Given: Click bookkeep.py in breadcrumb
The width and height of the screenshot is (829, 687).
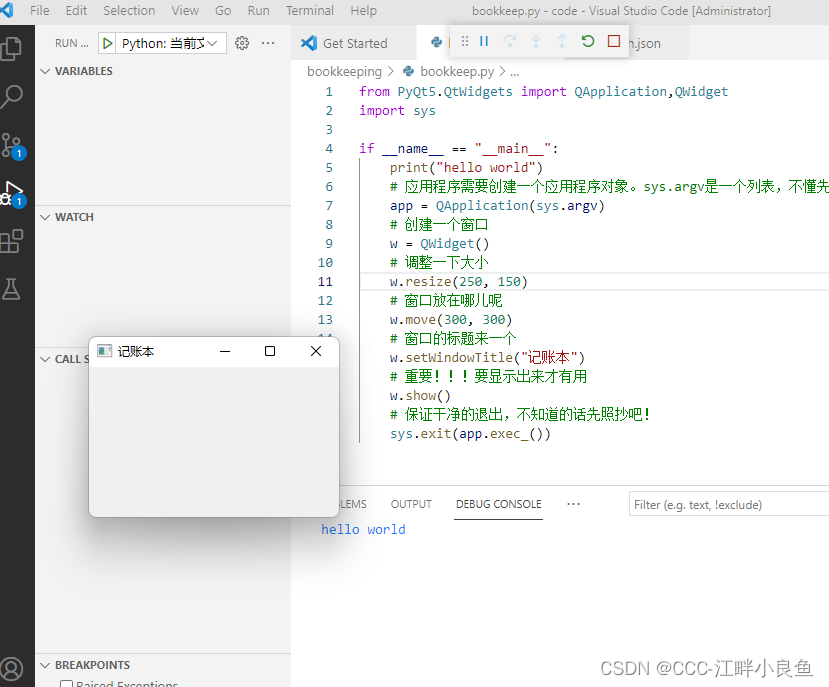Looking at the screenshot, I should pos(457,71).
